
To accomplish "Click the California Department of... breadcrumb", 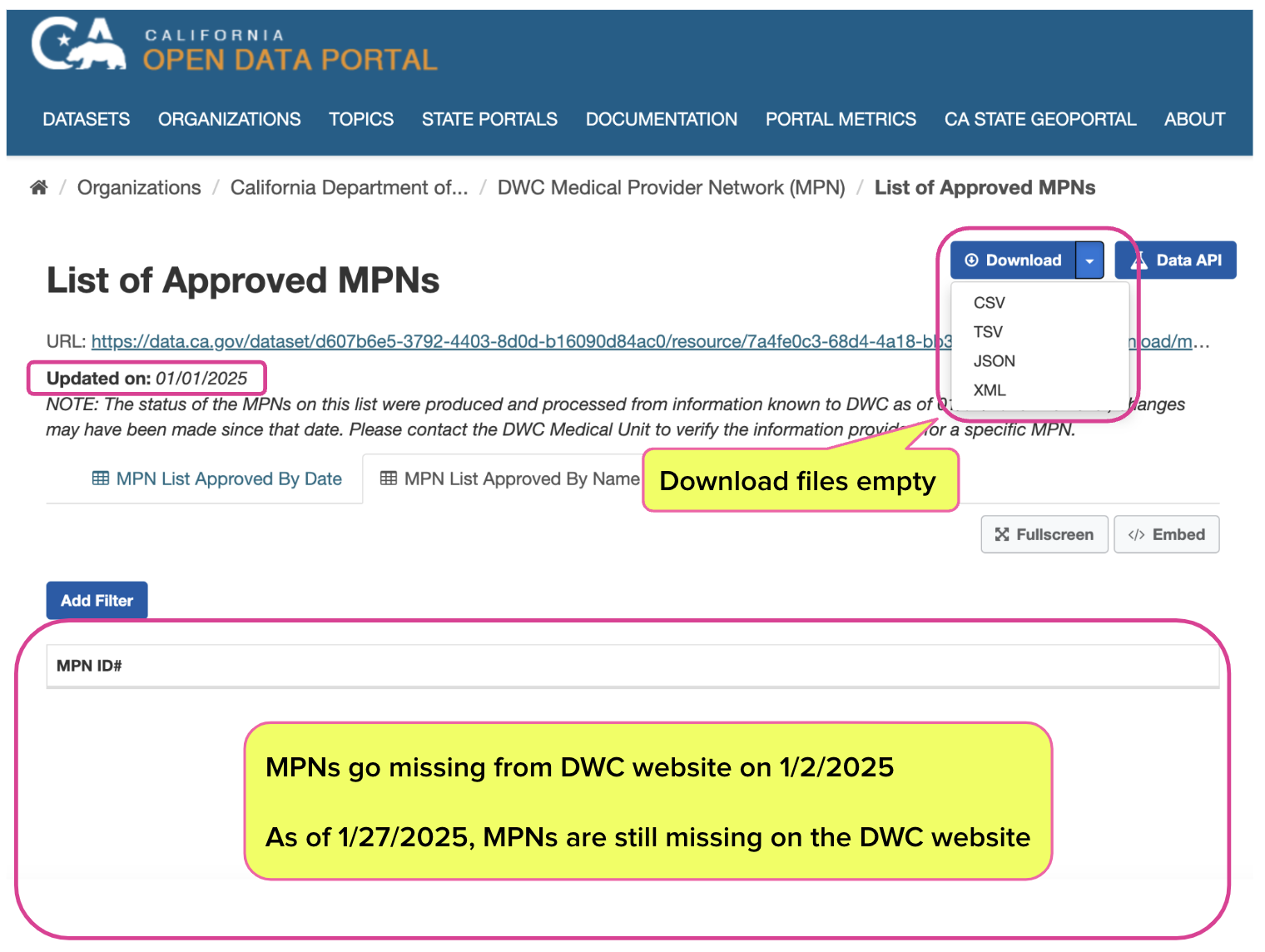I will (x=350, y=187).
